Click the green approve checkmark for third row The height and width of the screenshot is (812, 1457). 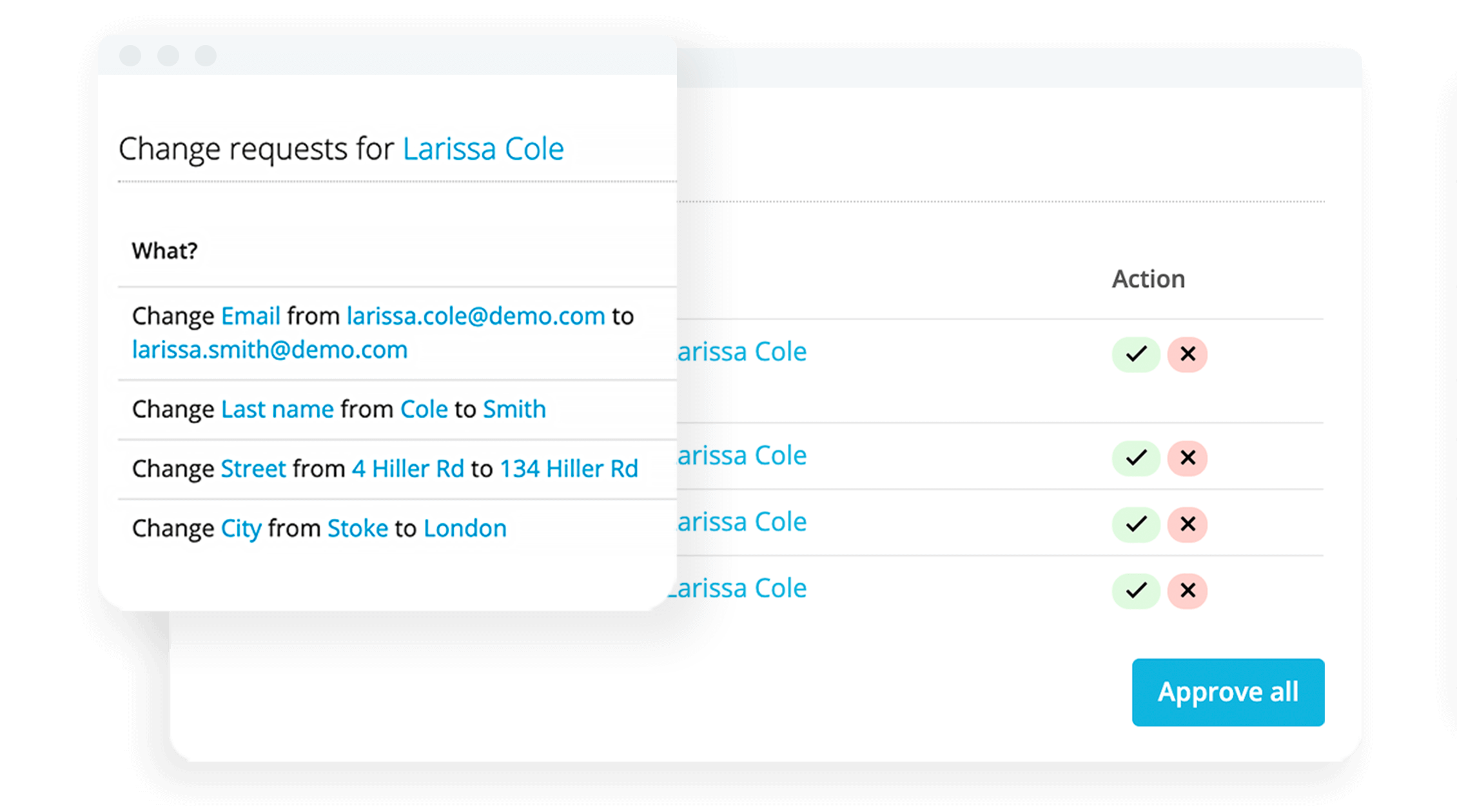click(1135, 523)
